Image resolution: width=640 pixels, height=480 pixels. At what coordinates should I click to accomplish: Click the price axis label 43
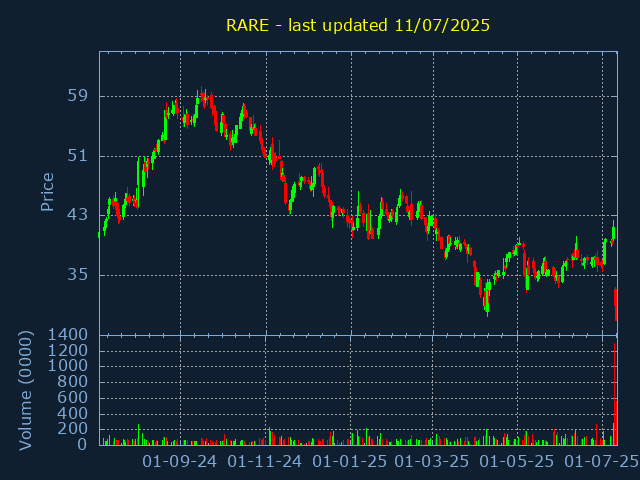click(78, 215)
